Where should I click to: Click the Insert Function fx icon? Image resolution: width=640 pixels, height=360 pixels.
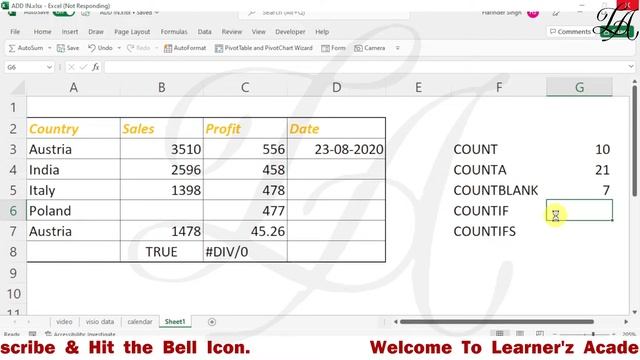[x=96, y=67]
